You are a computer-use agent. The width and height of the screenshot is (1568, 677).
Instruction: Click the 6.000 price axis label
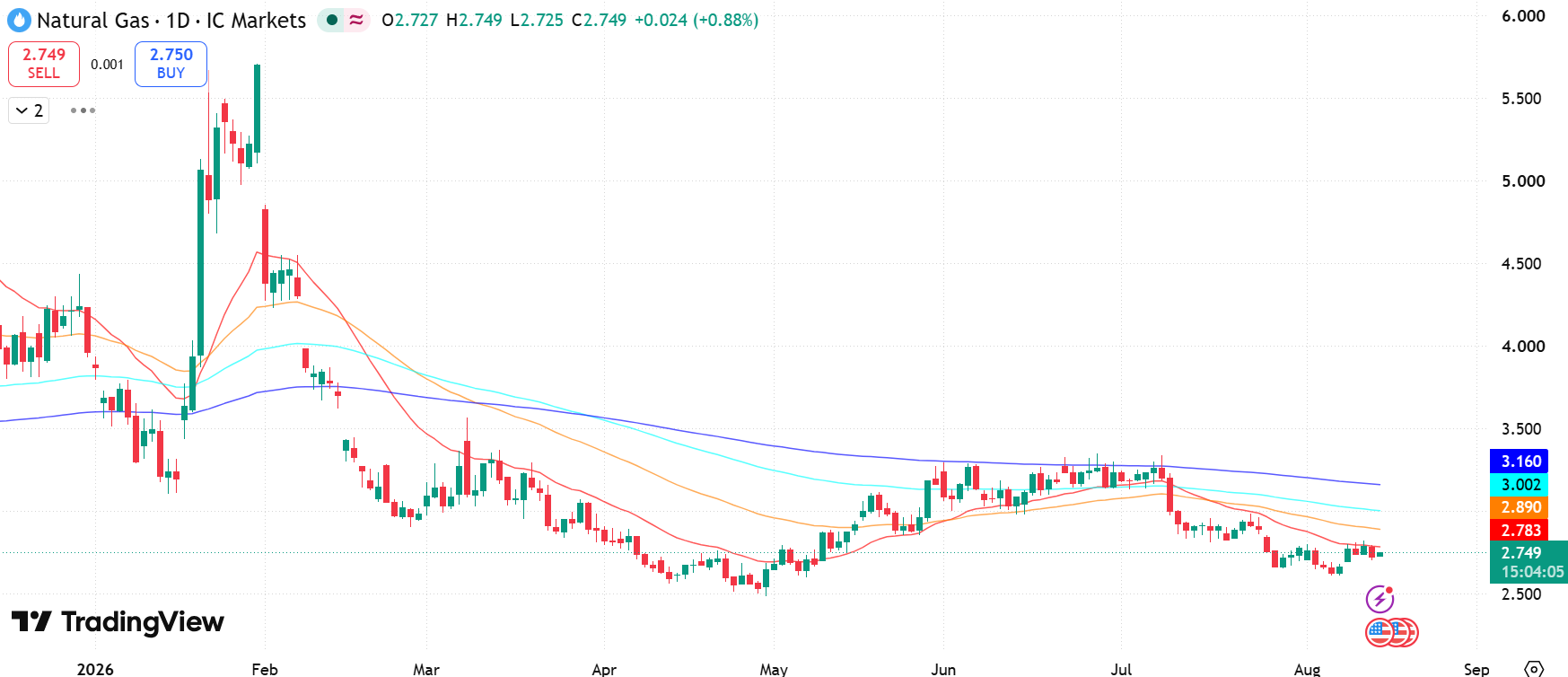click(x=1523, y=16)
